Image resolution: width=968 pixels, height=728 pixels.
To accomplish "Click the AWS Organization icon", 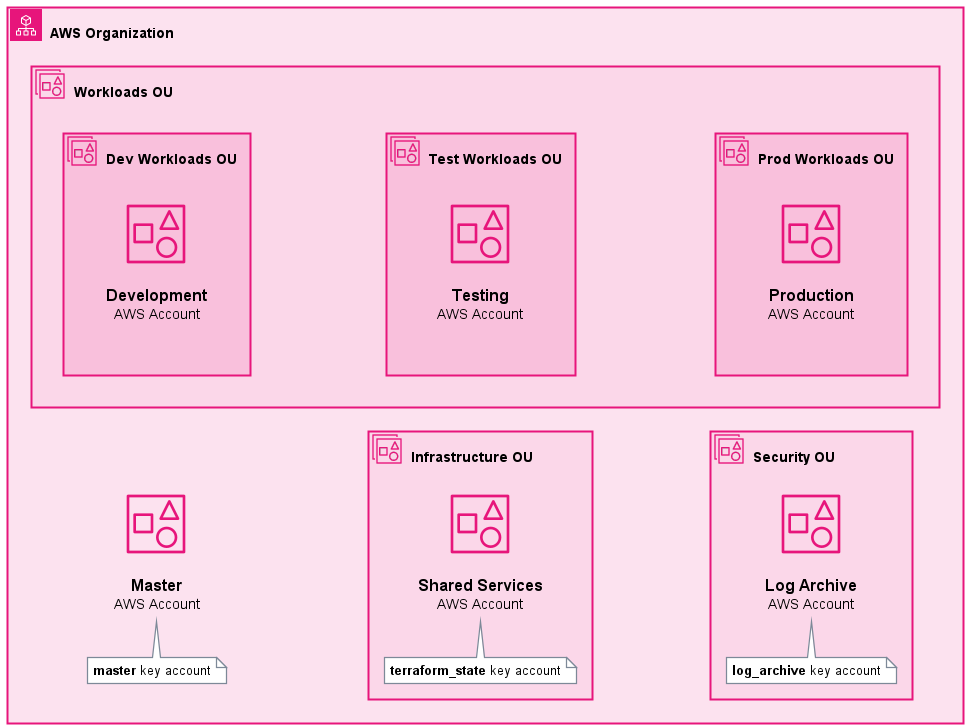I will pyautogui.click(x=26, y=25).
